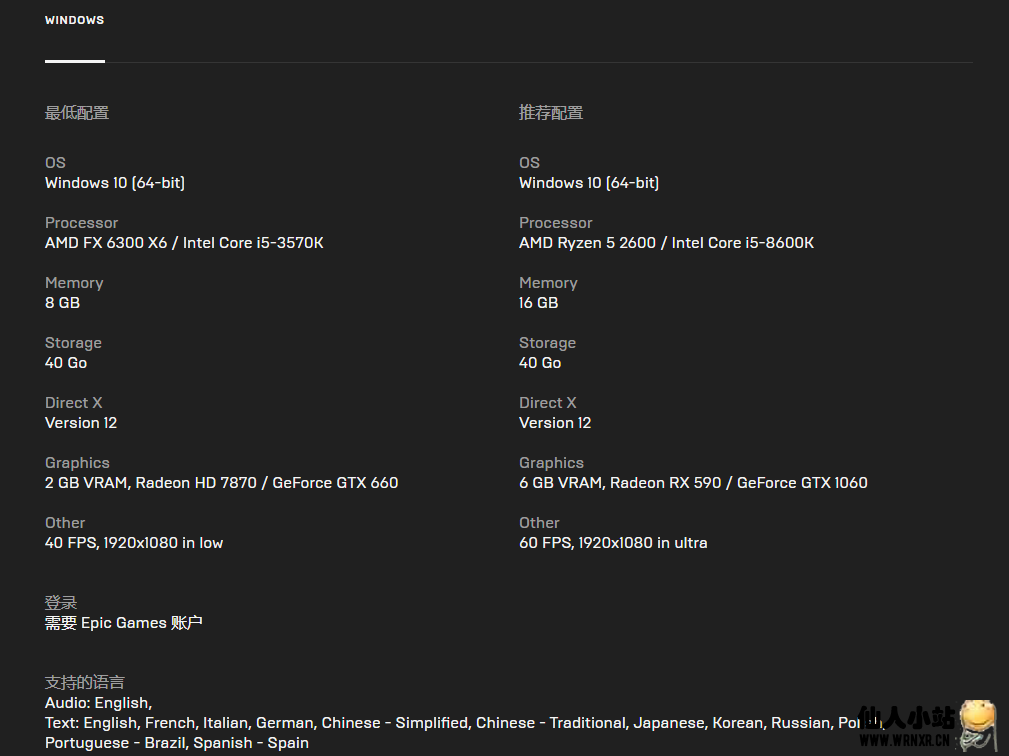1009x756 pixels.
Task: Click the "Graphics" label under 最低配置
Action: [x=77, y=463]
